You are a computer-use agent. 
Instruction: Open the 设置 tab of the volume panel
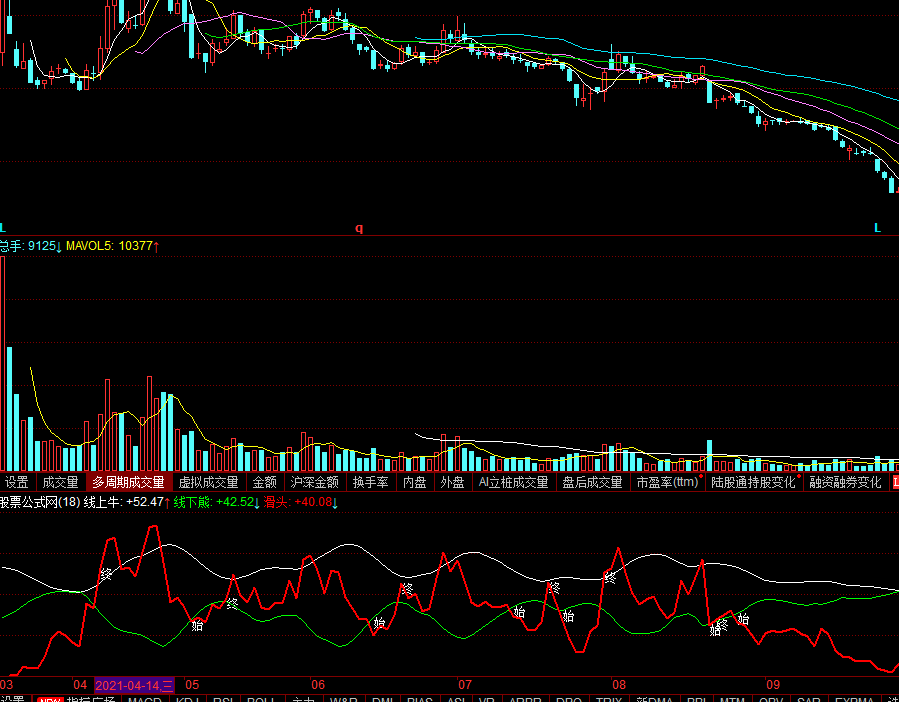[x=17, y=482]
